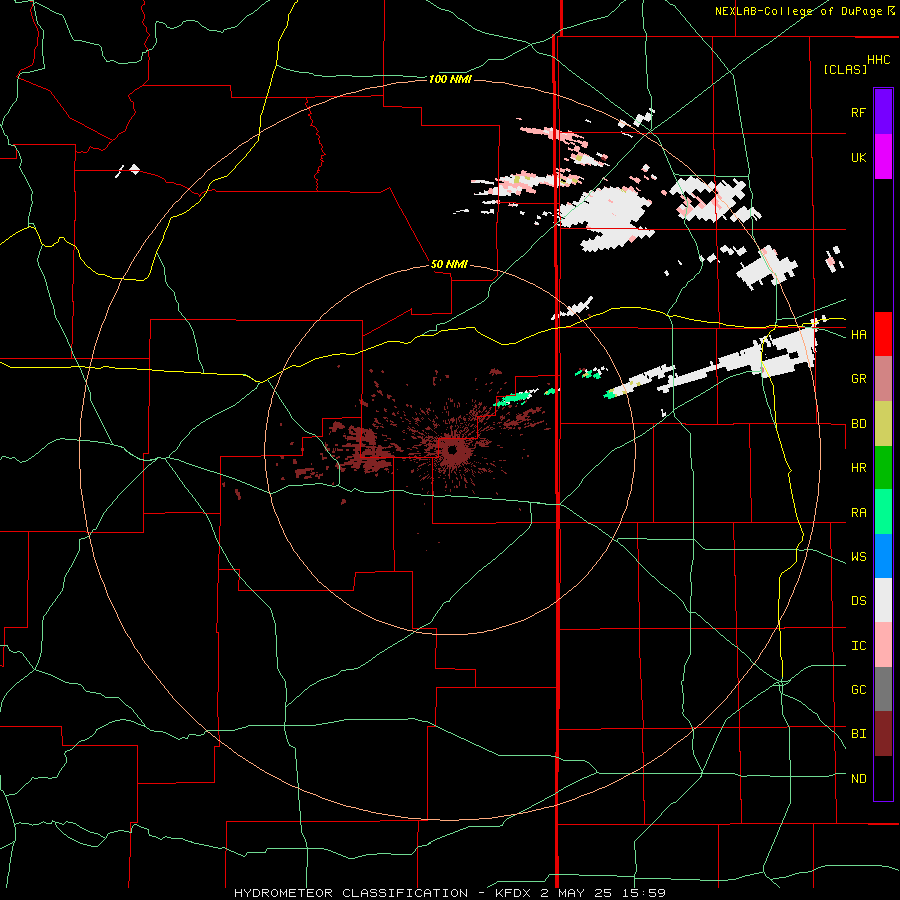Click the RA light green swatch

(883, 512)
